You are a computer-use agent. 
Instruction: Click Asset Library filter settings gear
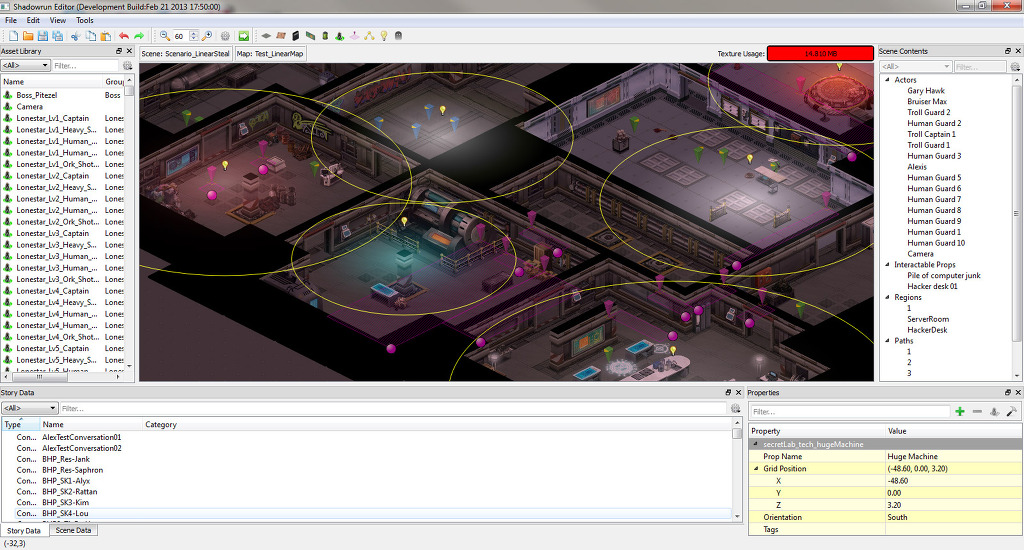(x=127, y=66)
